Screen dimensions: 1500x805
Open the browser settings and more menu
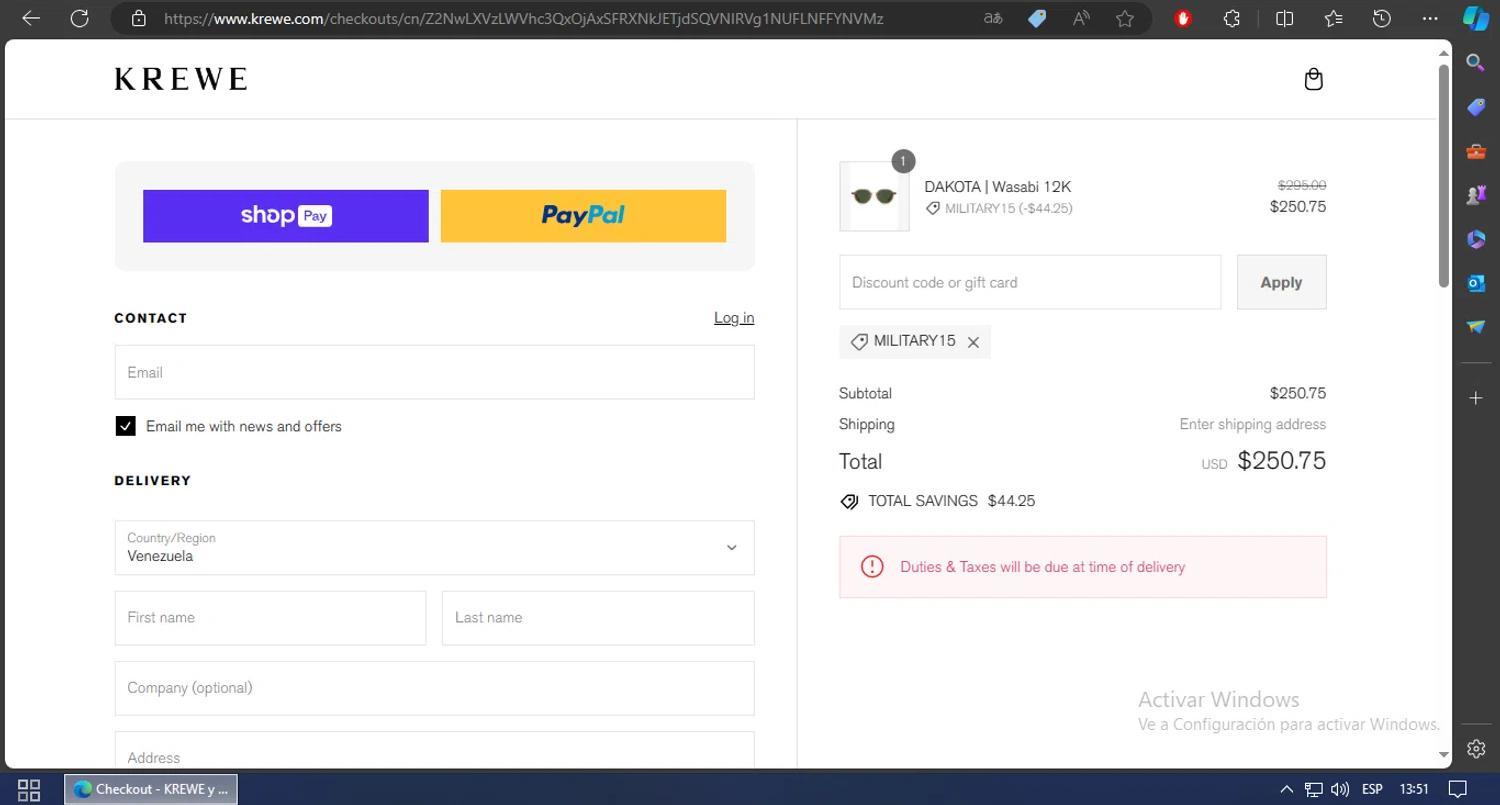tap(1430, 18)
